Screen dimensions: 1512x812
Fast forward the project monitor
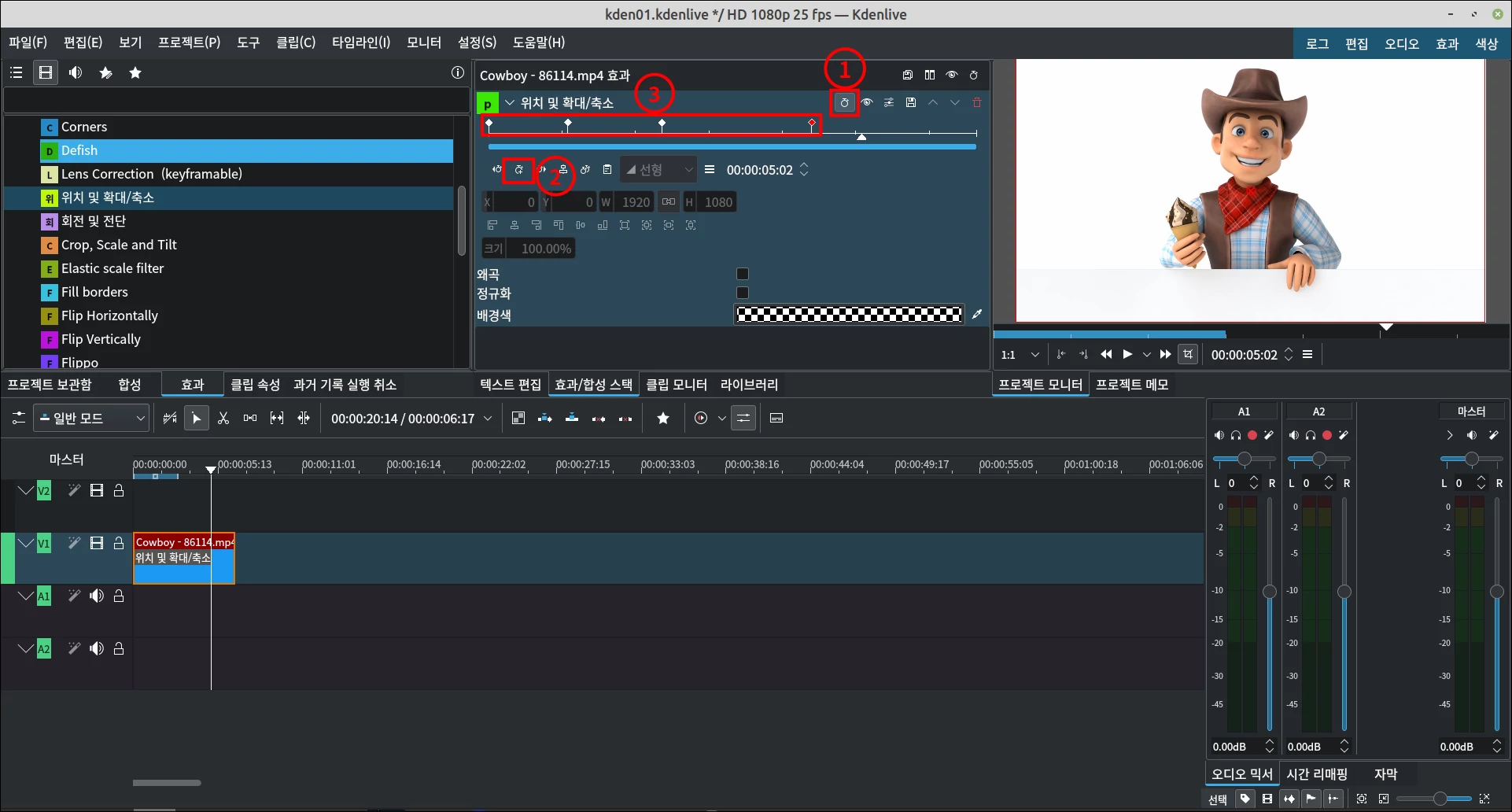[x=1166, y=355]
